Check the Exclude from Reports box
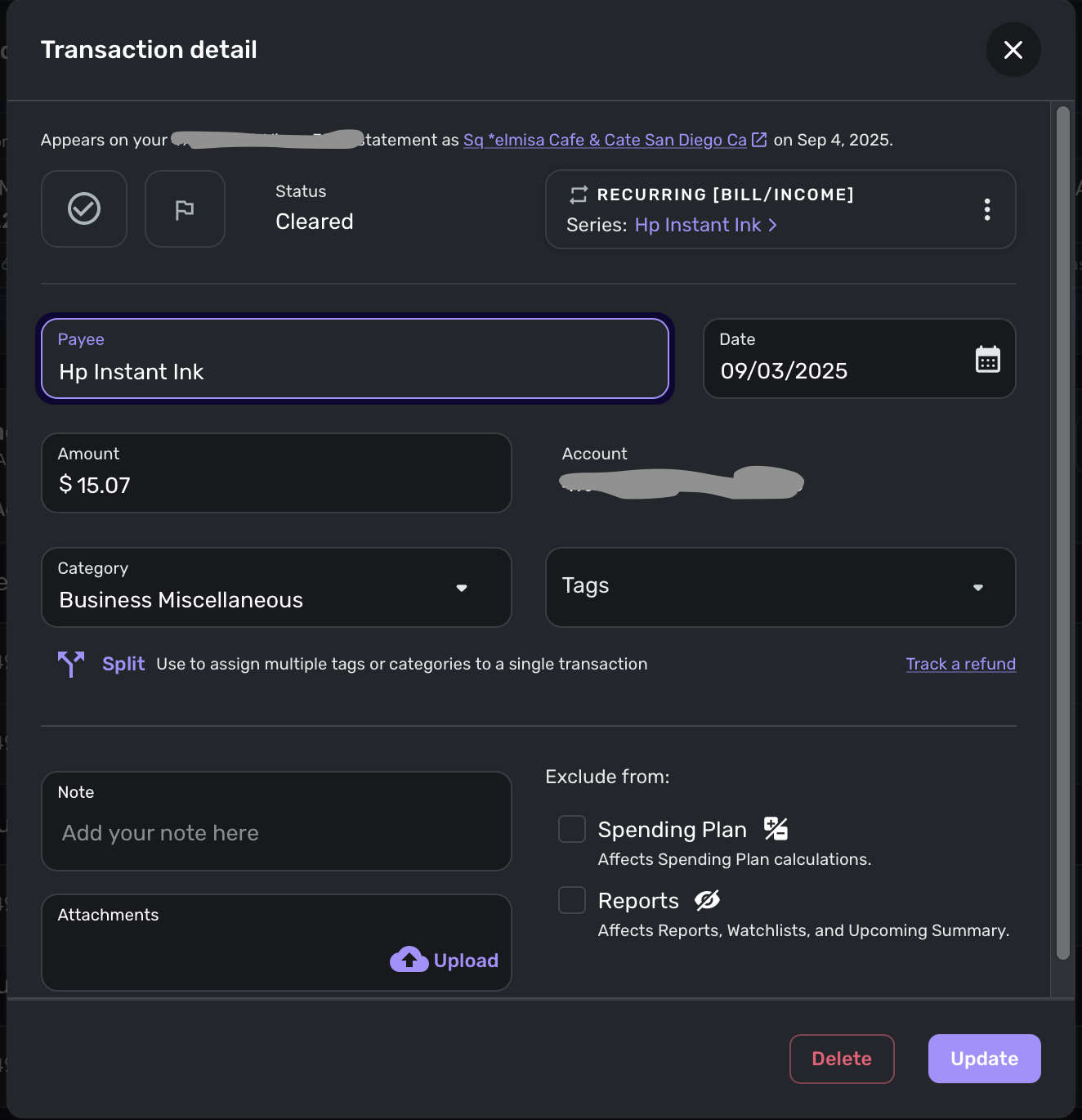 coord(572,900)
